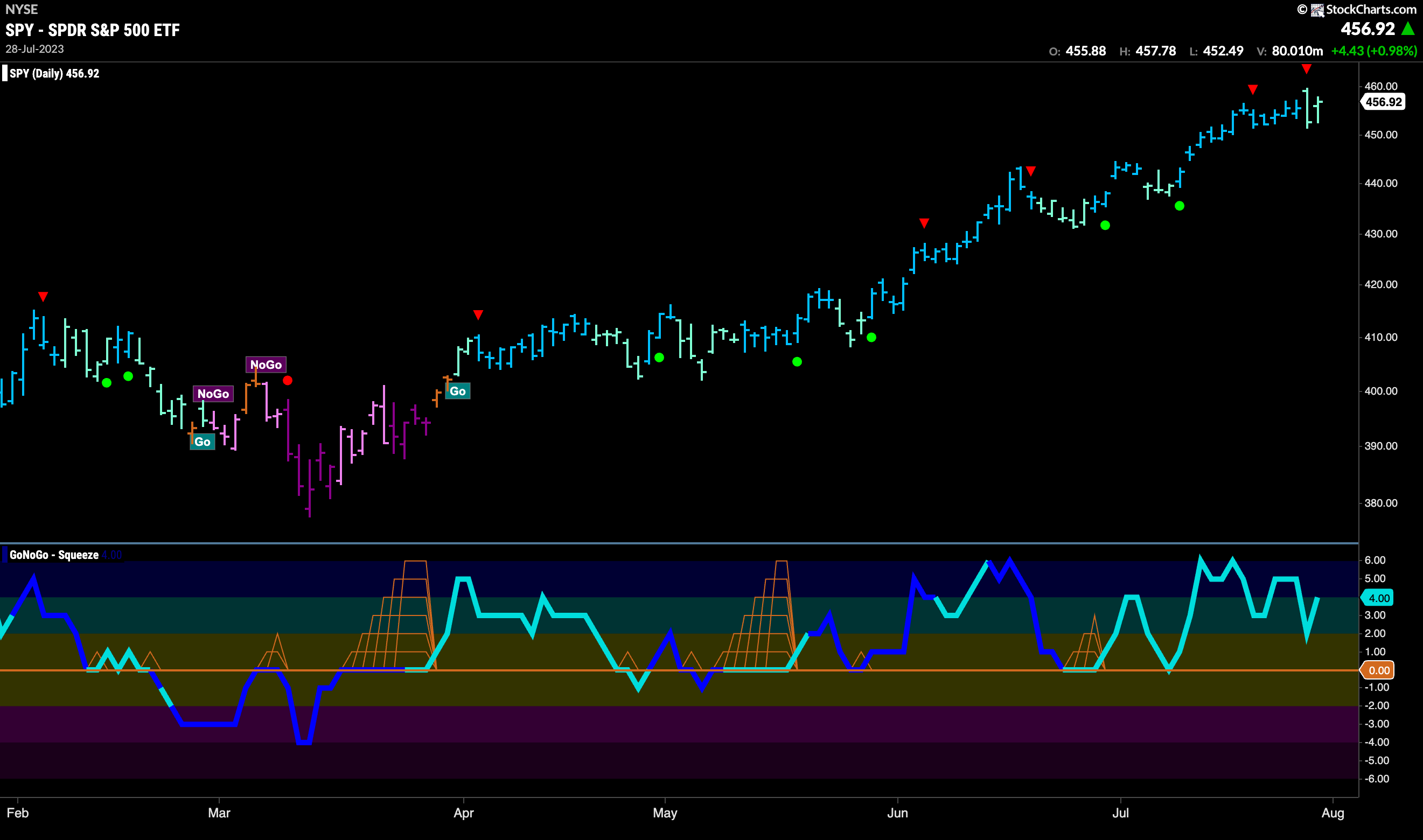Click the orange 0.00 zero-line tag

click(1378, 670)
